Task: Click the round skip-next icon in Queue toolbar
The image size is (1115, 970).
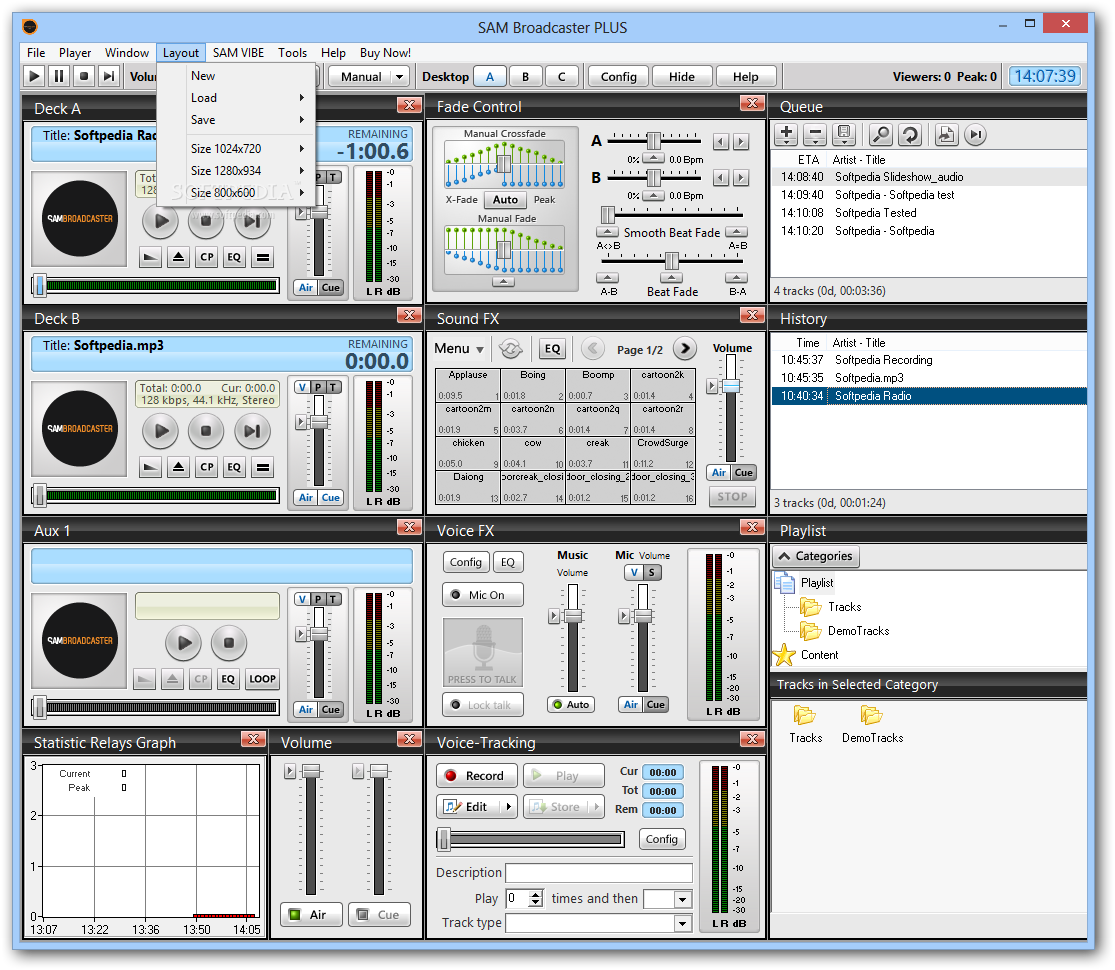Action: click(976, 134)
